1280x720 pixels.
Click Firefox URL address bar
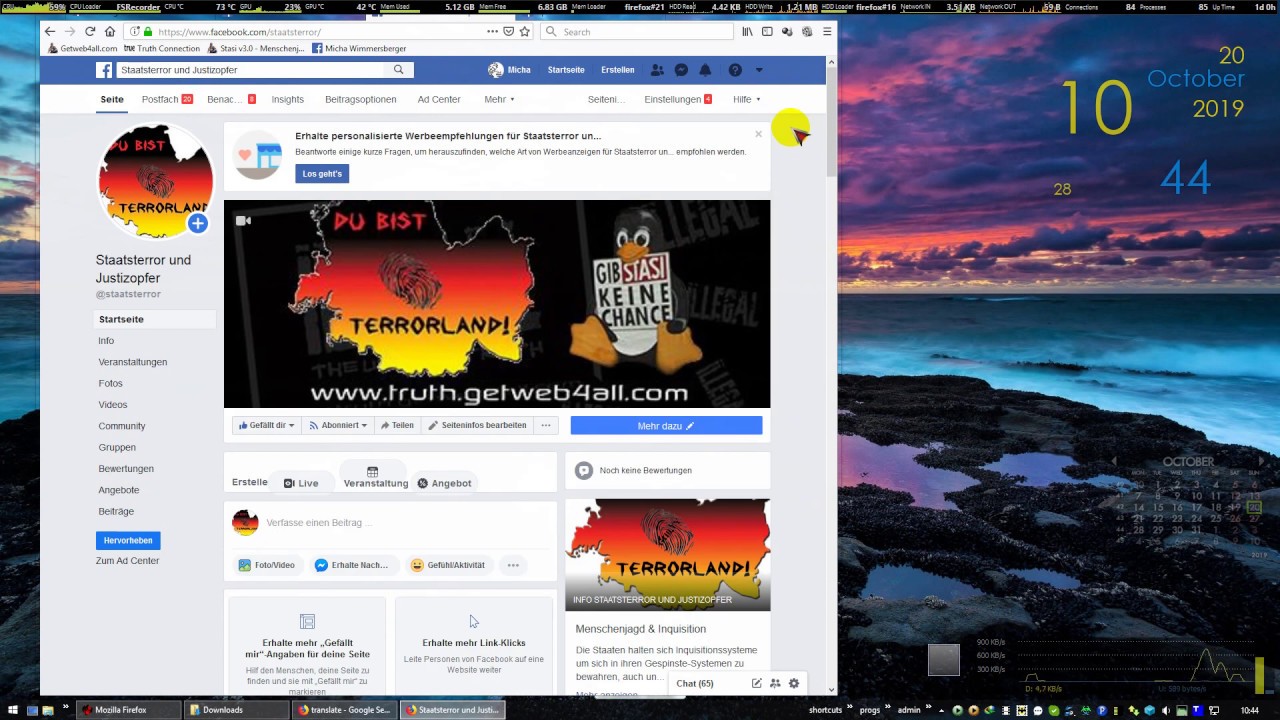[x=320, y=32]
